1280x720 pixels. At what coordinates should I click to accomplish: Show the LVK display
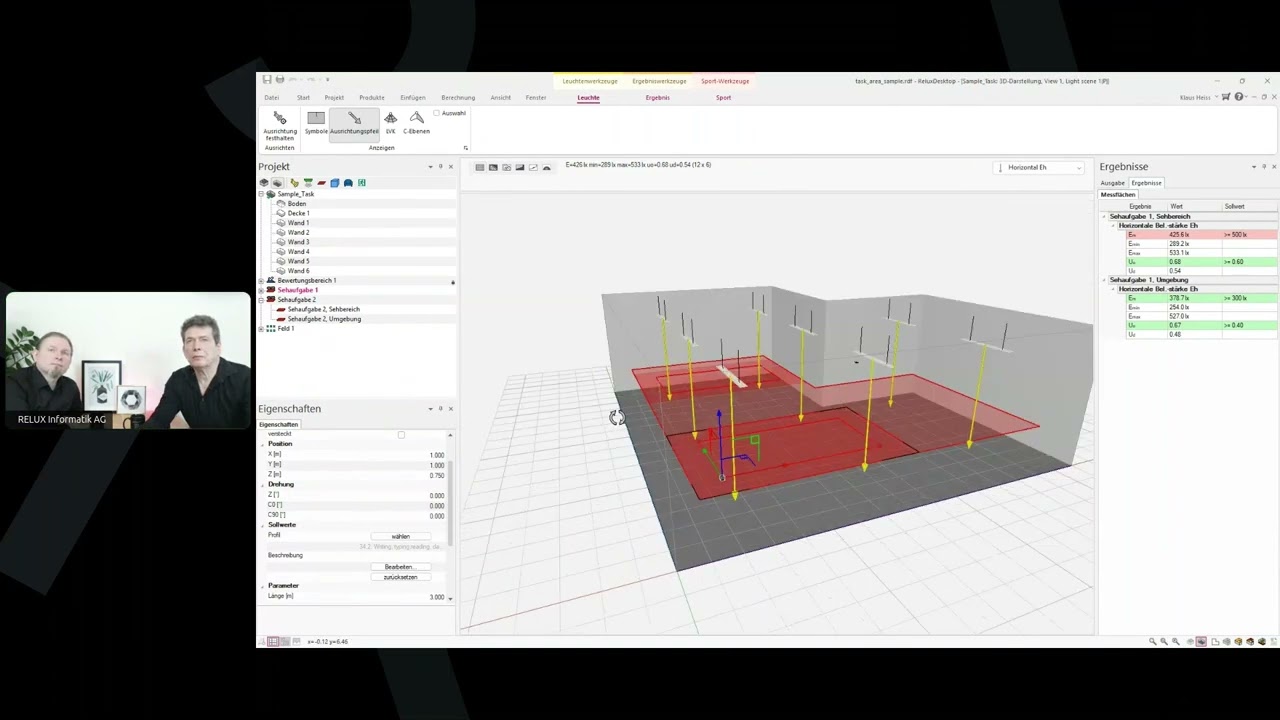click(390, 123)
